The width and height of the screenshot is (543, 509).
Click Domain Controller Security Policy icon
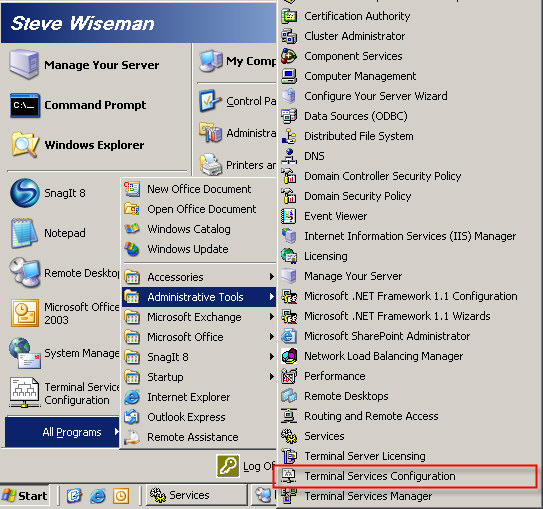pos(289,176)
